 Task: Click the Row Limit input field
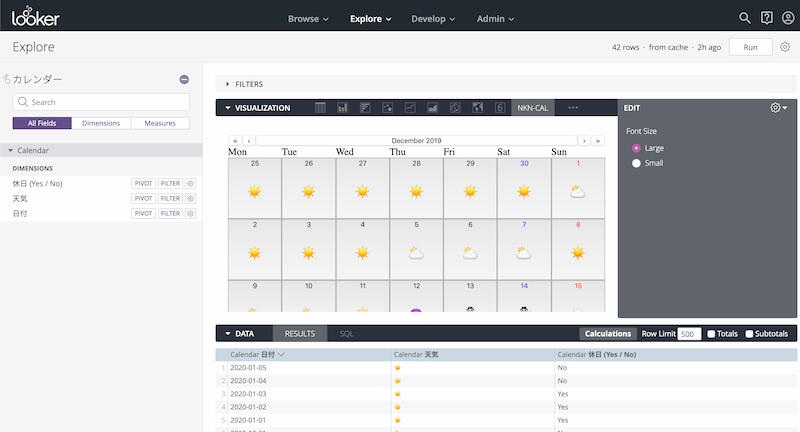[689, 334]
